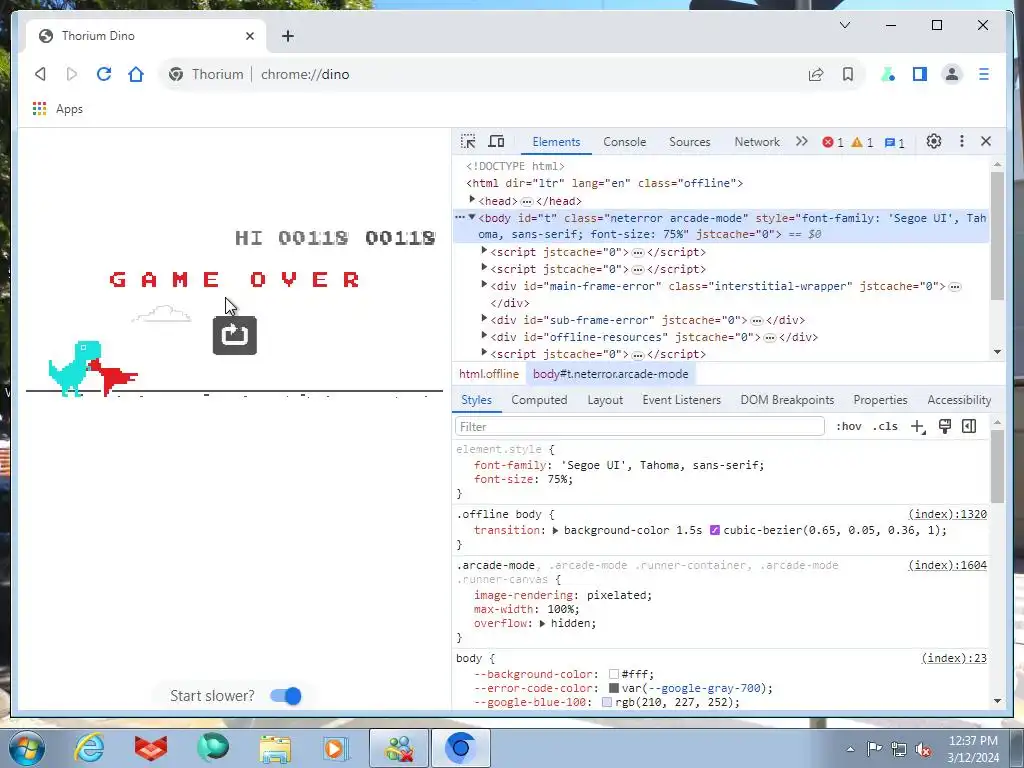Image resolution: width=1024 pixels, height=768 pixels.
Task: Switch to the Network tab
Action: click(757, 142)
